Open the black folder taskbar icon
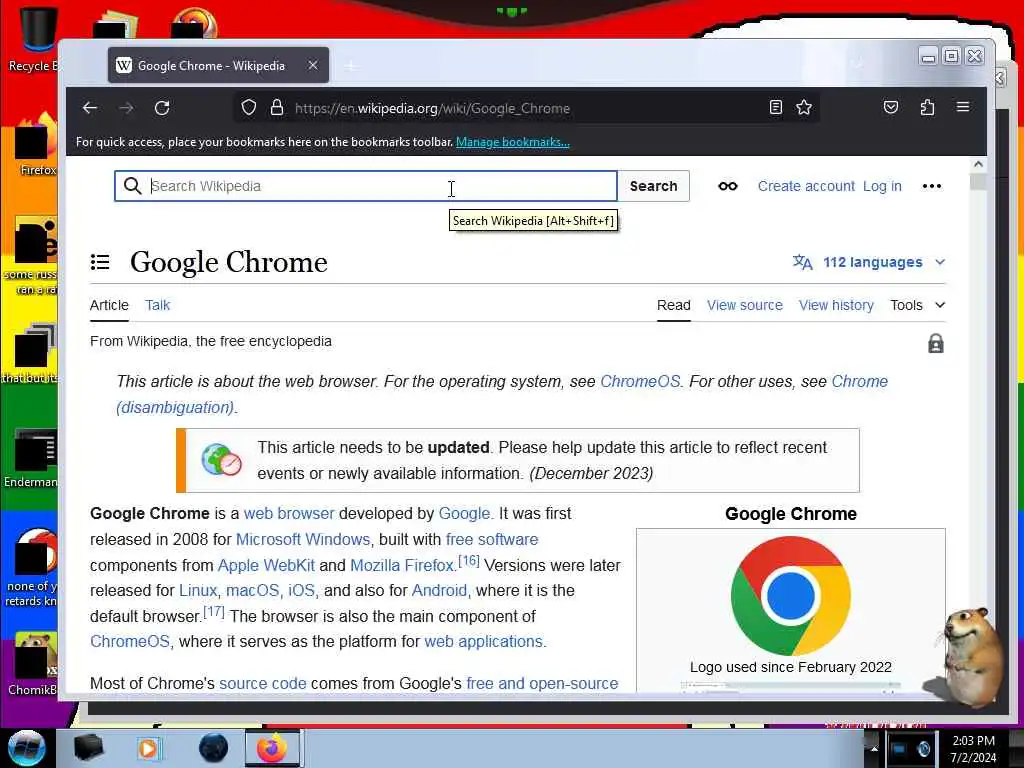The height and width of the screenshot is (768, 1024). 88,748
